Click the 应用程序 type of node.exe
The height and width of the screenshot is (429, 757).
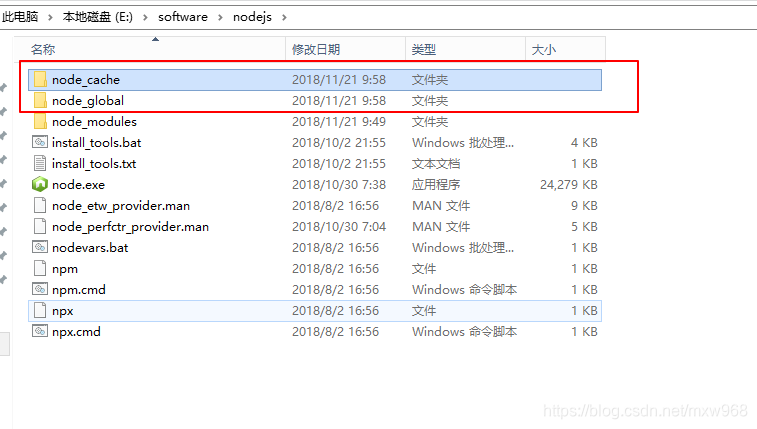click(436, 185)
